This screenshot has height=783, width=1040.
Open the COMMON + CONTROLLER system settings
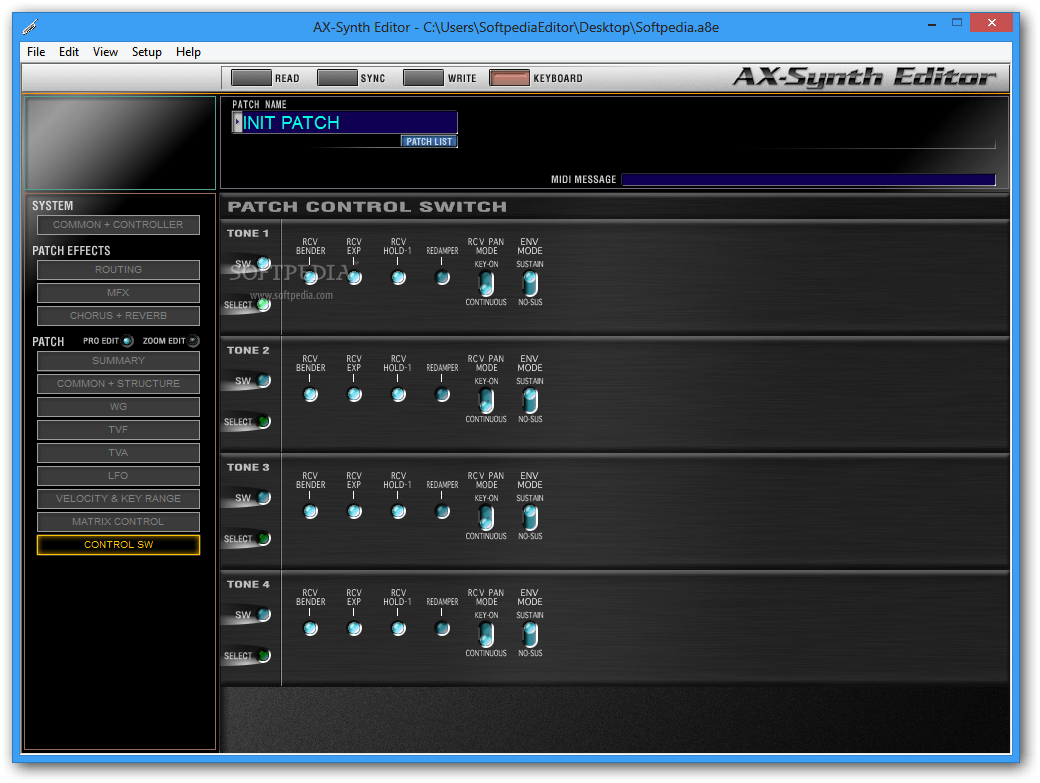[117, 224]
